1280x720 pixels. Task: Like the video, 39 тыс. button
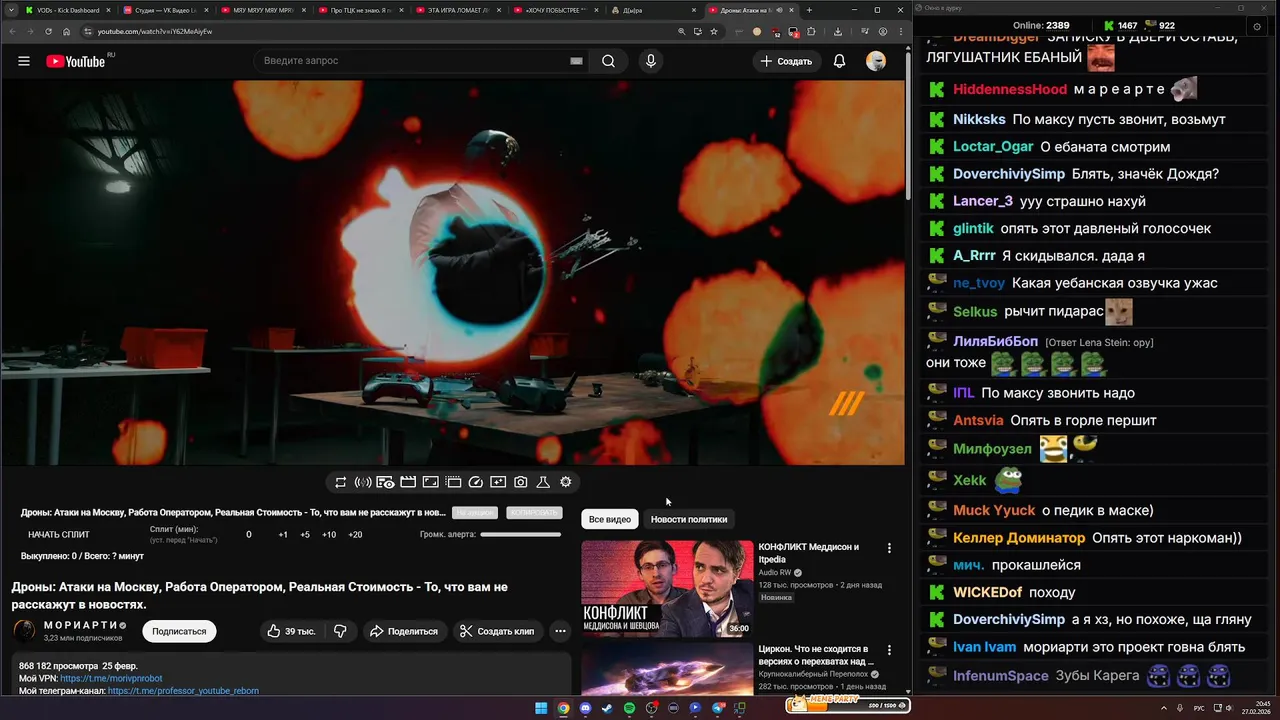[291, 631]
